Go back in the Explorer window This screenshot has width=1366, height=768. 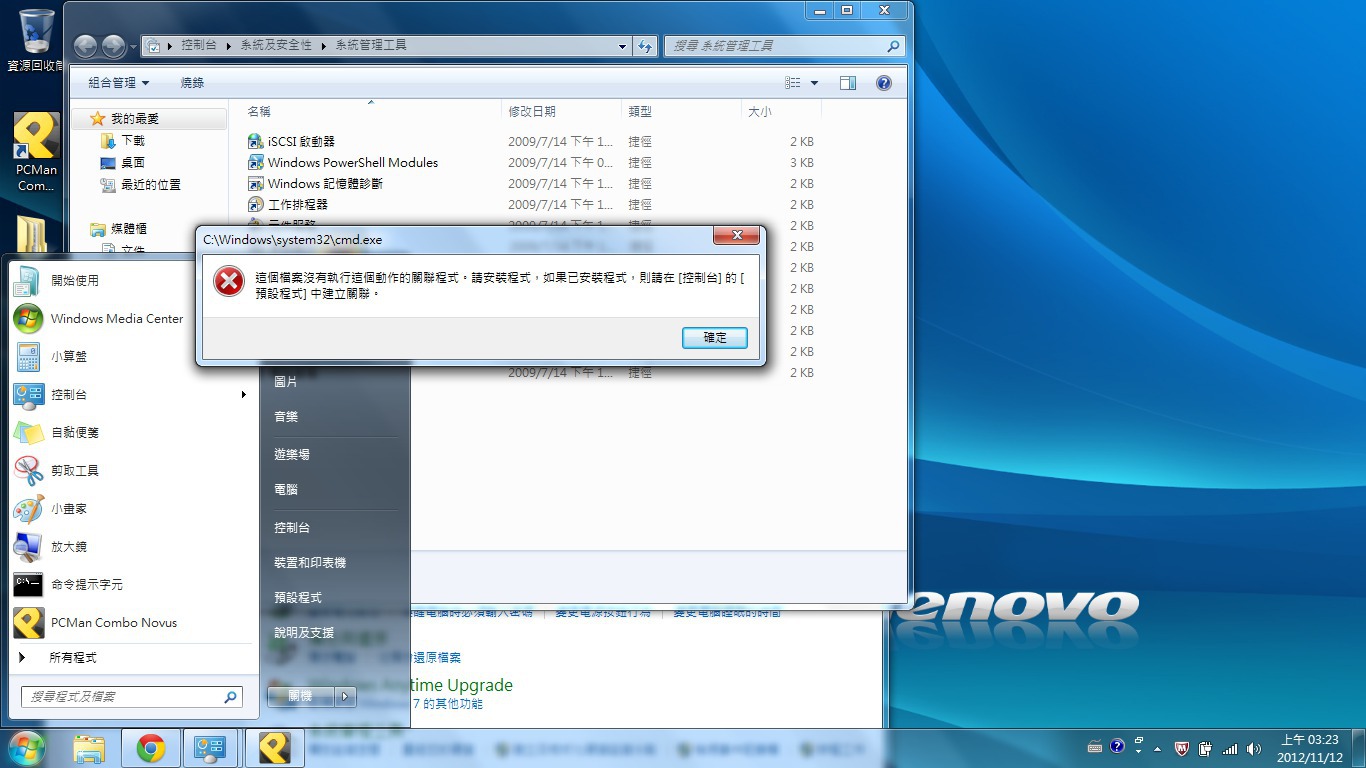(x=86, y=46)
